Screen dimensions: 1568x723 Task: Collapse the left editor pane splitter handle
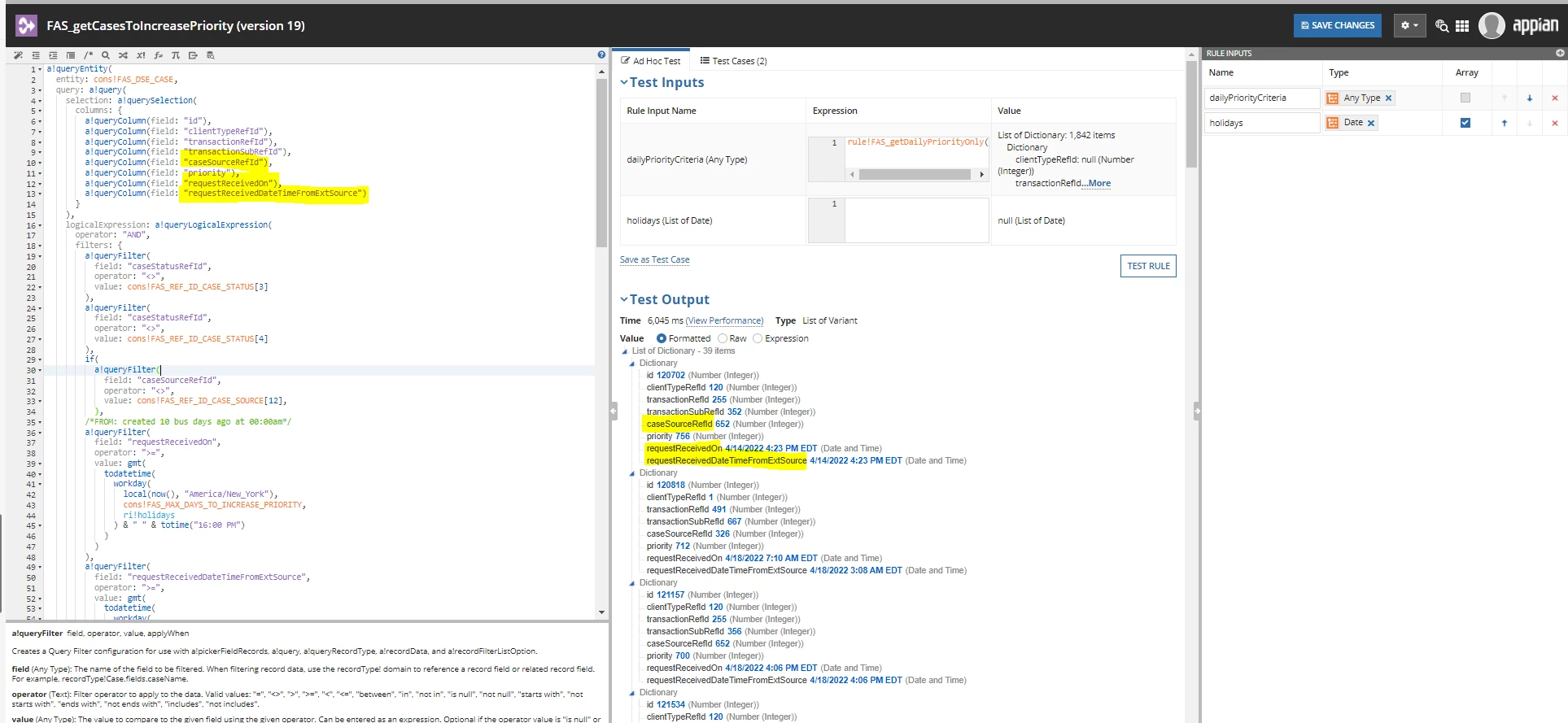(613, 412)
